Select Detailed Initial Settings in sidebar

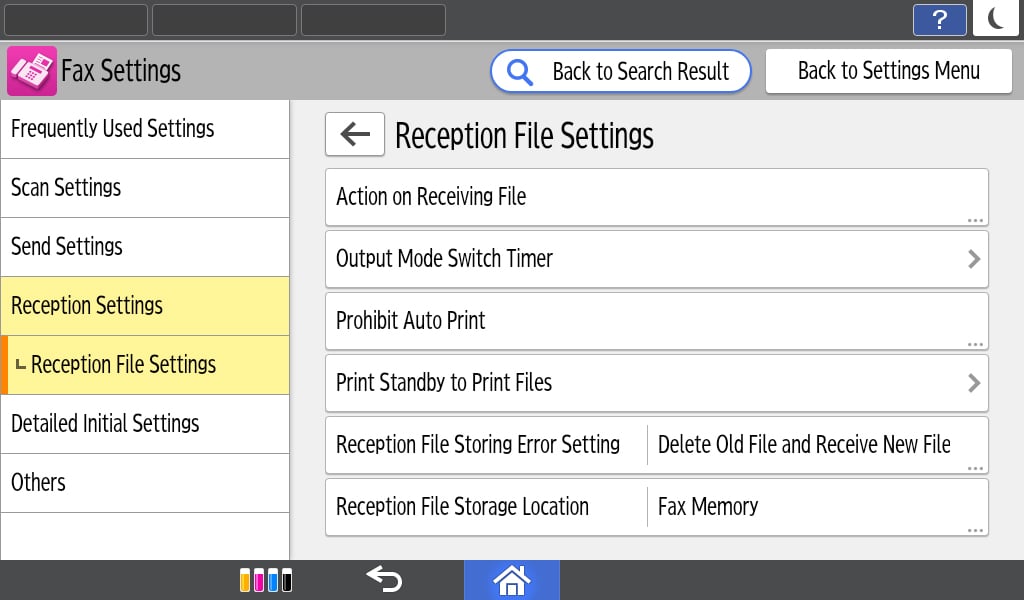(145, 424)
